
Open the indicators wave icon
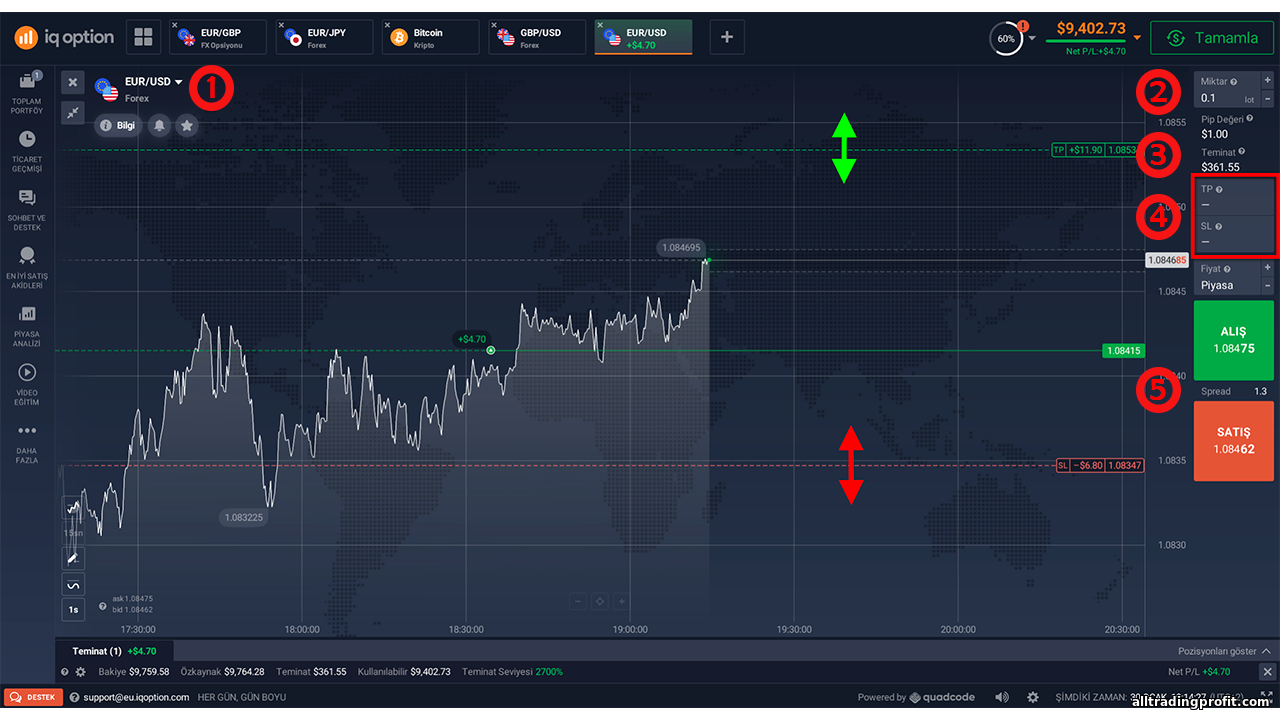(73, 585)
